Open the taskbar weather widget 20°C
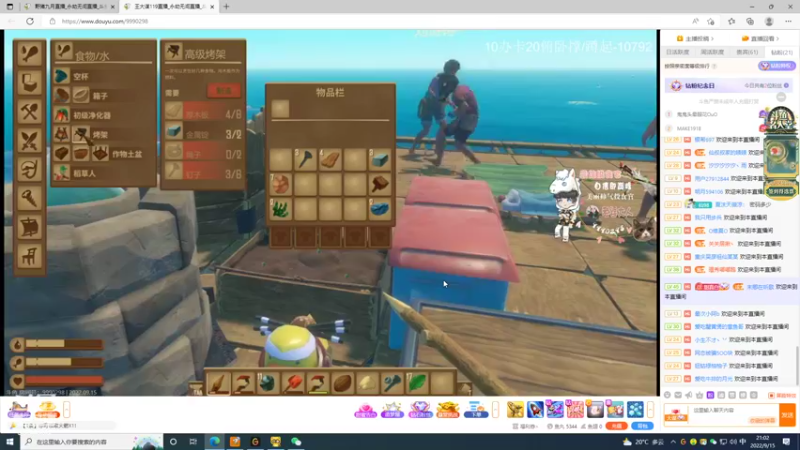The height and width of the screenshot is (450, 800). (x=643, y=442)
